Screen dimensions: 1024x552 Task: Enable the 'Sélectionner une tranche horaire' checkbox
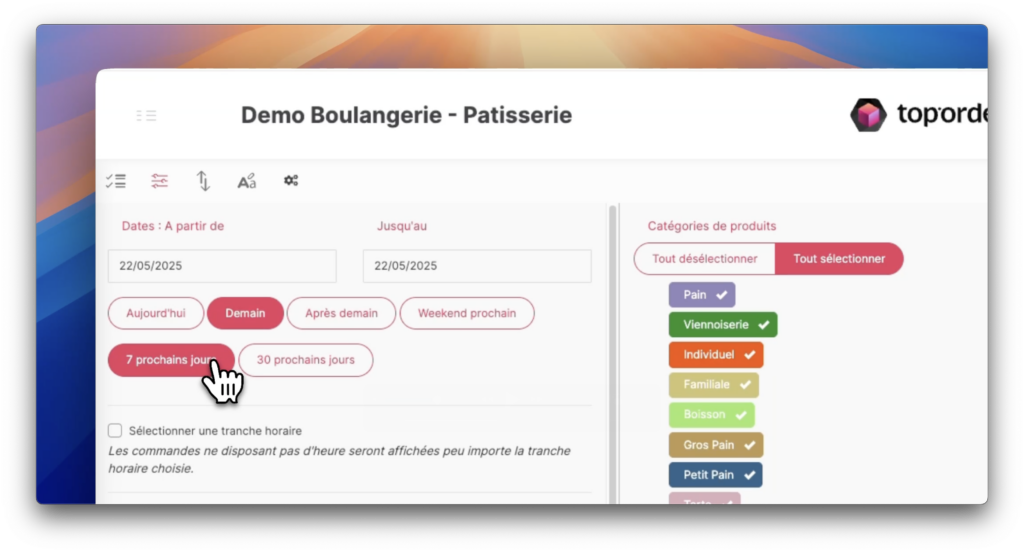(x=115, y=431)
